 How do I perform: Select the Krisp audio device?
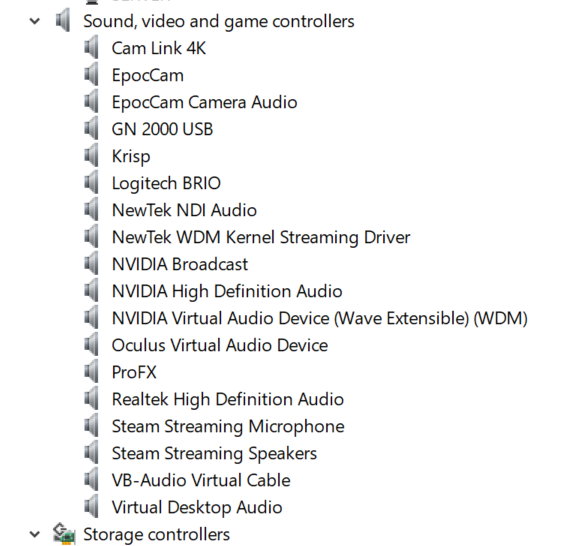(x=131, y=157)
